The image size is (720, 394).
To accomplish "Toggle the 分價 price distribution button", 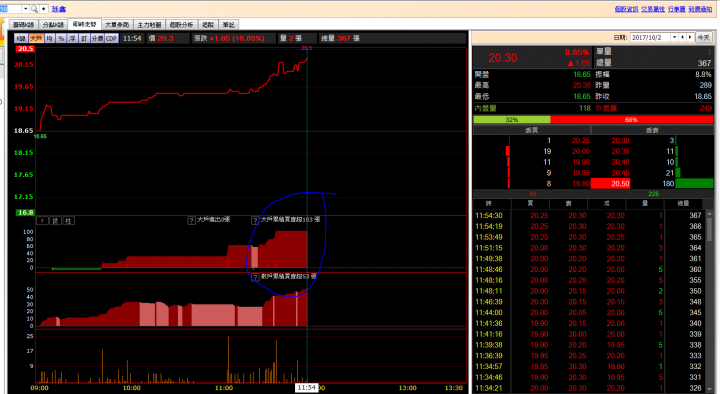I will 97,39.
